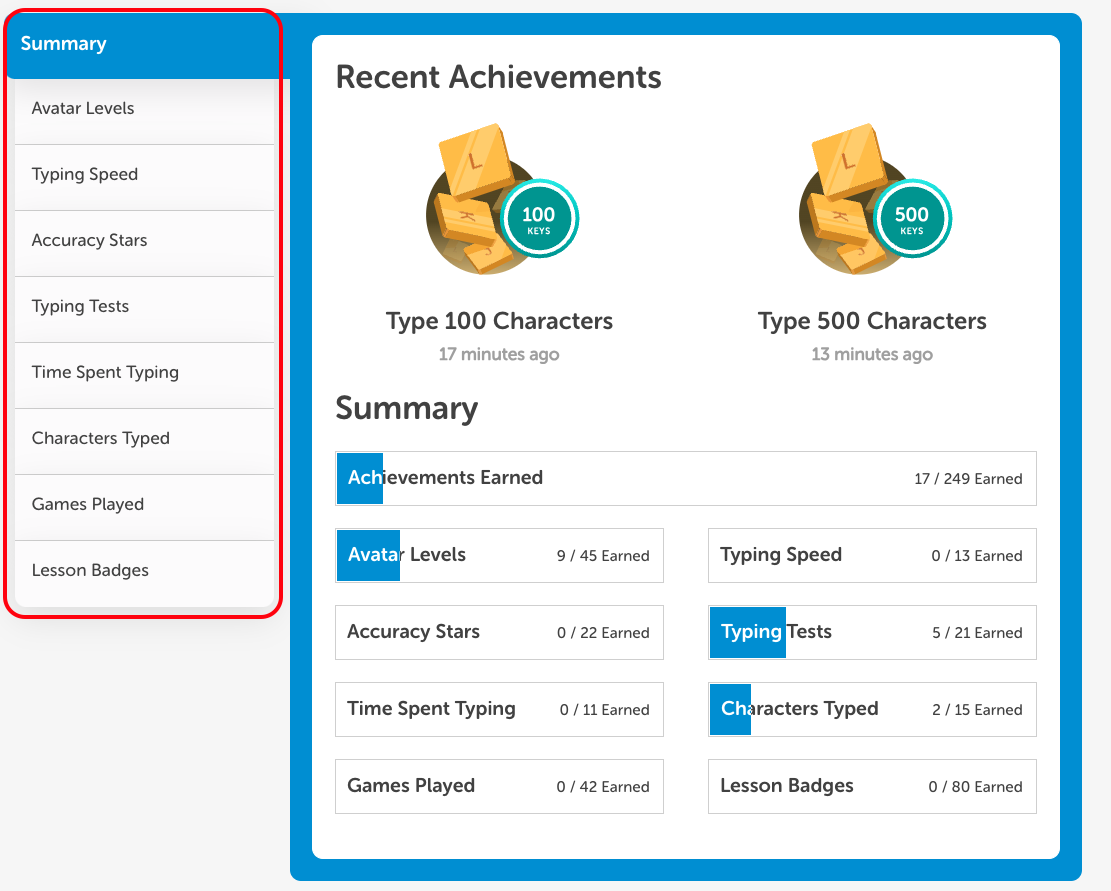
Task: Open Avatar Levels in the sidebar
Action: pyautogui.click(x=144, y=108)
